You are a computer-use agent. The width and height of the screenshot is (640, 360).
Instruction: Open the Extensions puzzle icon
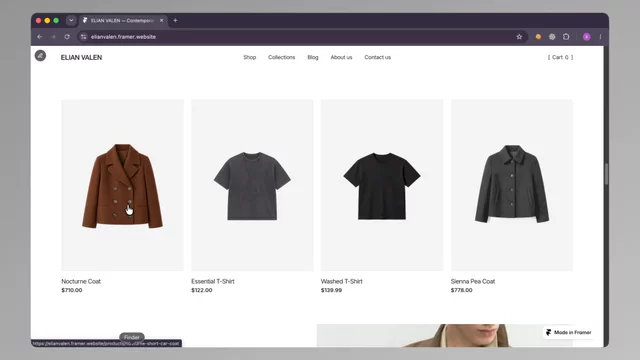tap(566, 37)
